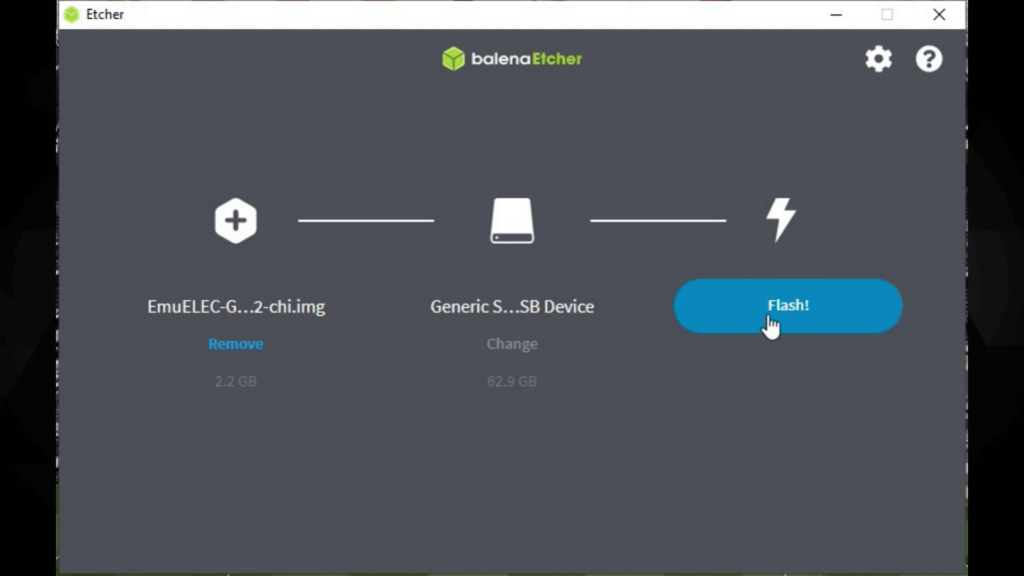
Task: Click the EmuELEC-G...2-chi.img file name
Action: (236, 306)
